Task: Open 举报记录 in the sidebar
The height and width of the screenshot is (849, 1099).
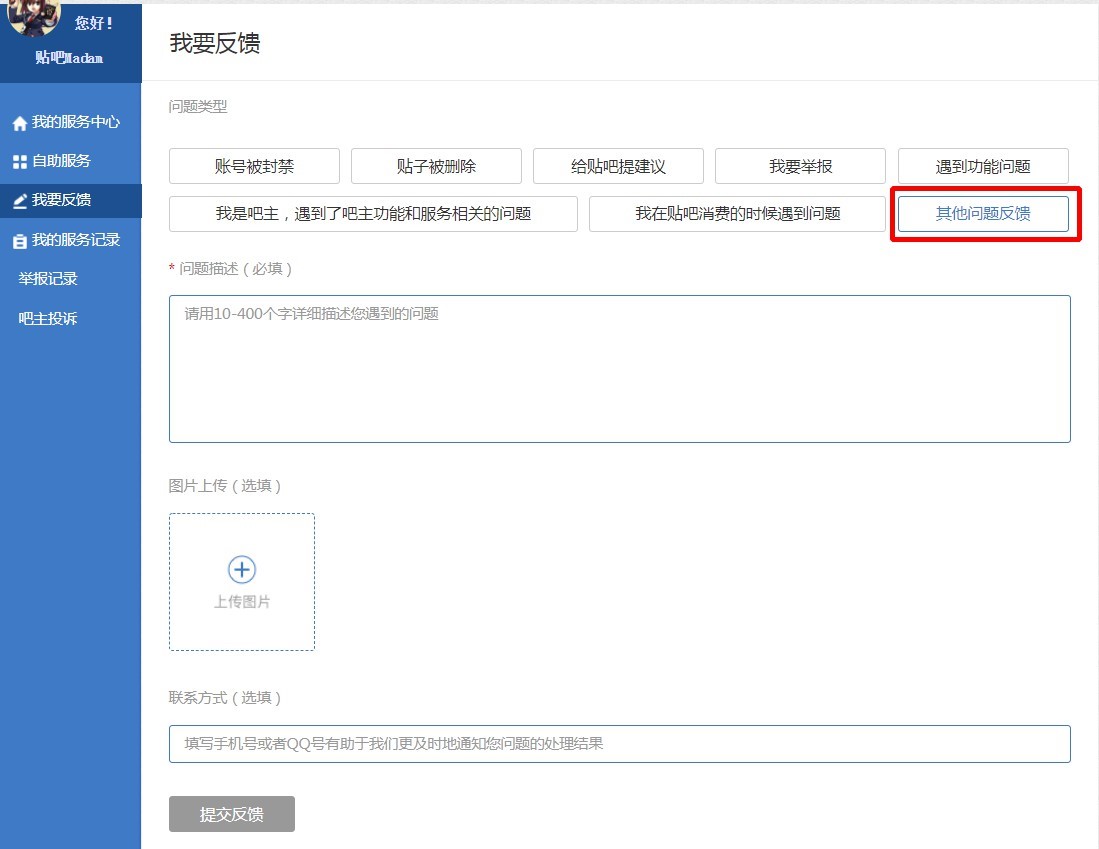Action: (48, 279)
